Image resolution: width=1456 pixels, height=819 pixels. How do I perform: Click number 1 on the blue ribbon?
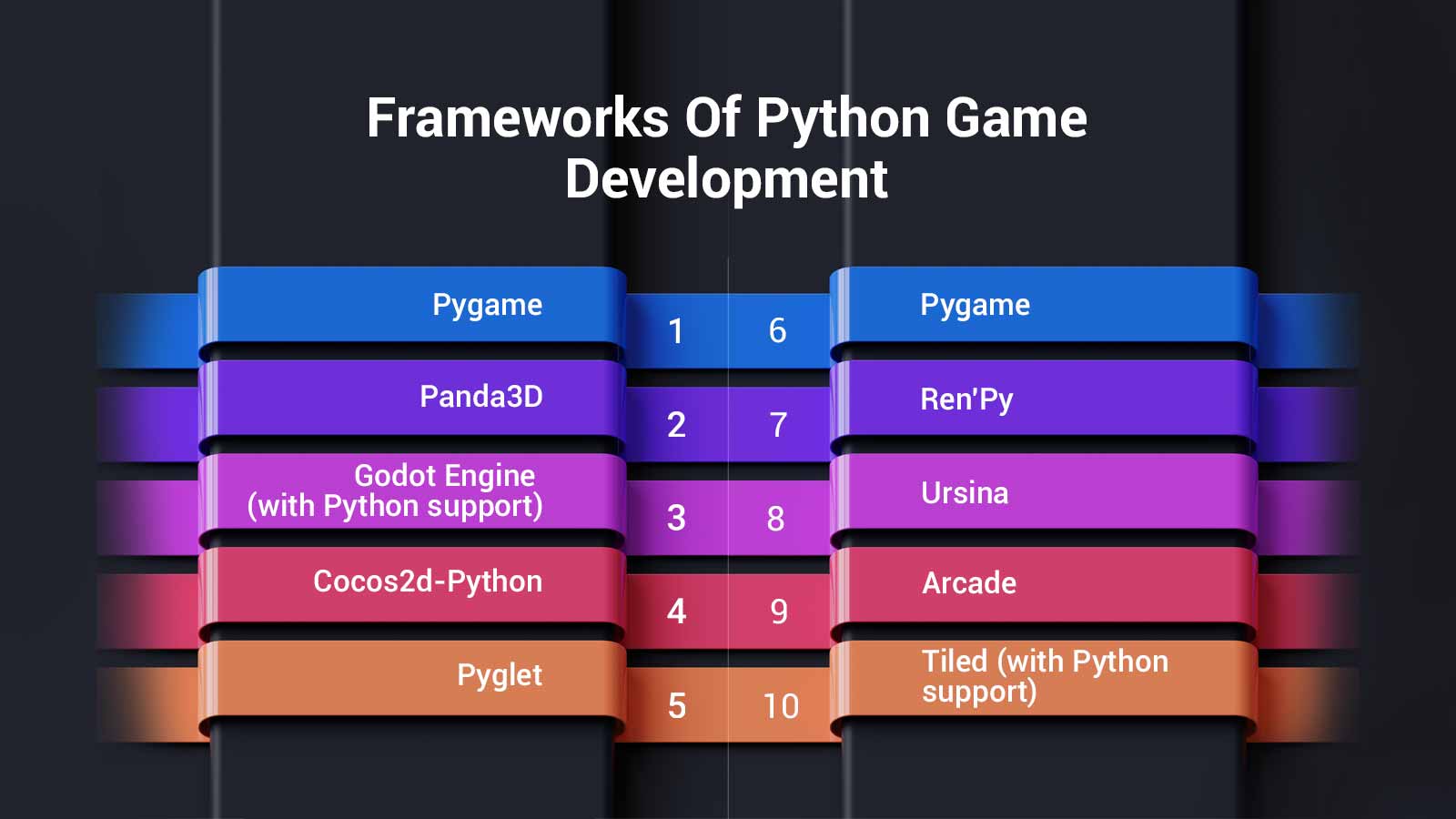point(675,331)
